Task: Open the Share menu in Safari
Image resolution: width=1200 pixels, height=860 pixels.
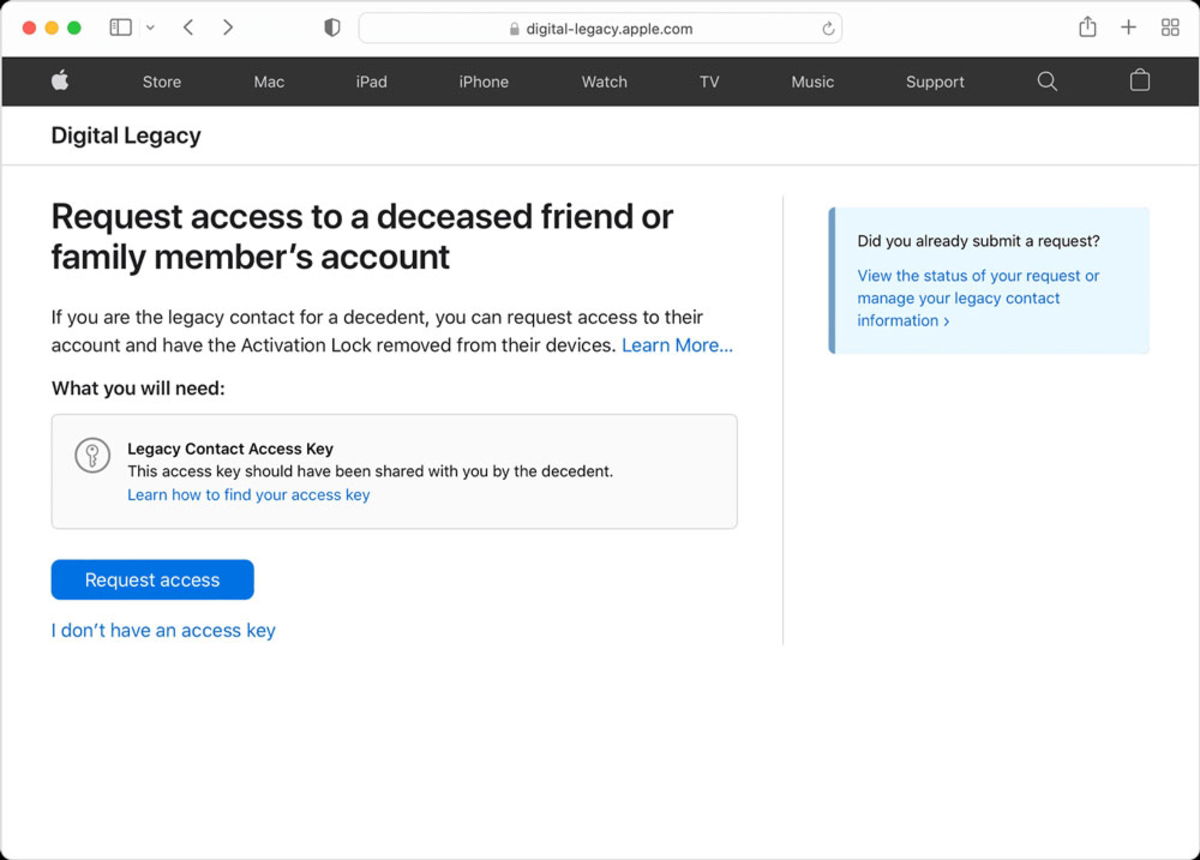Action: [1087, 27]
